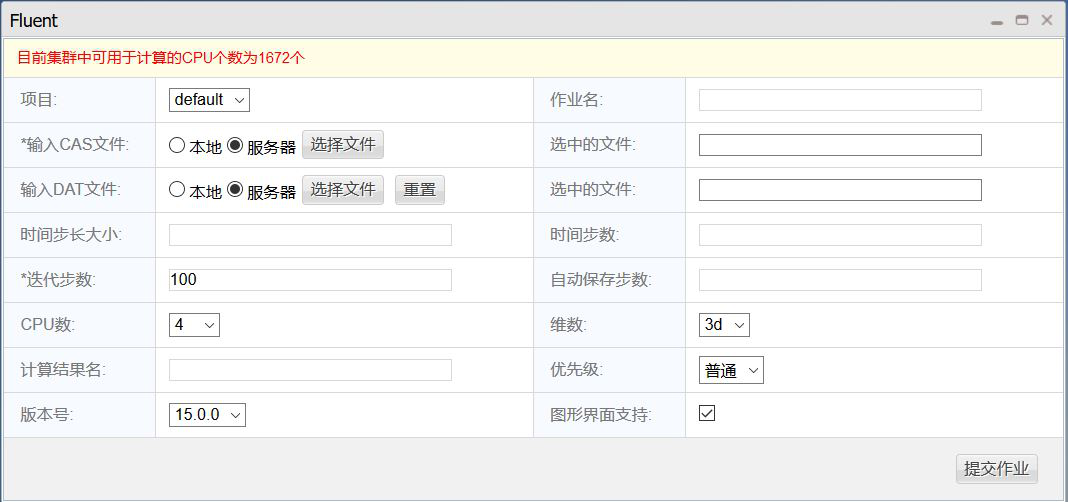Focus the 作业名 input field

(x=840, y=100)
